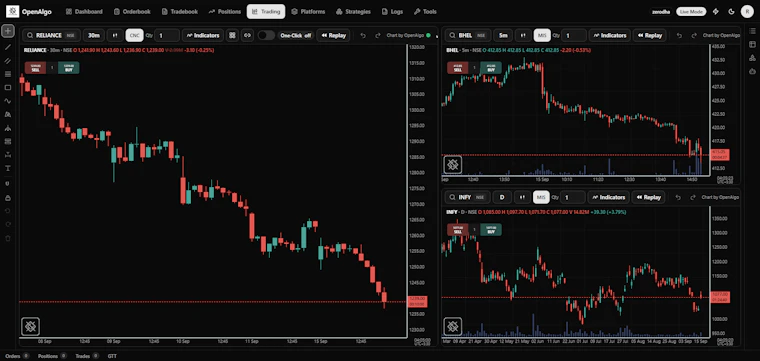Open the Platforms tab
The width and height of the screenshot is (760, 361).
(x=308, y=12)
